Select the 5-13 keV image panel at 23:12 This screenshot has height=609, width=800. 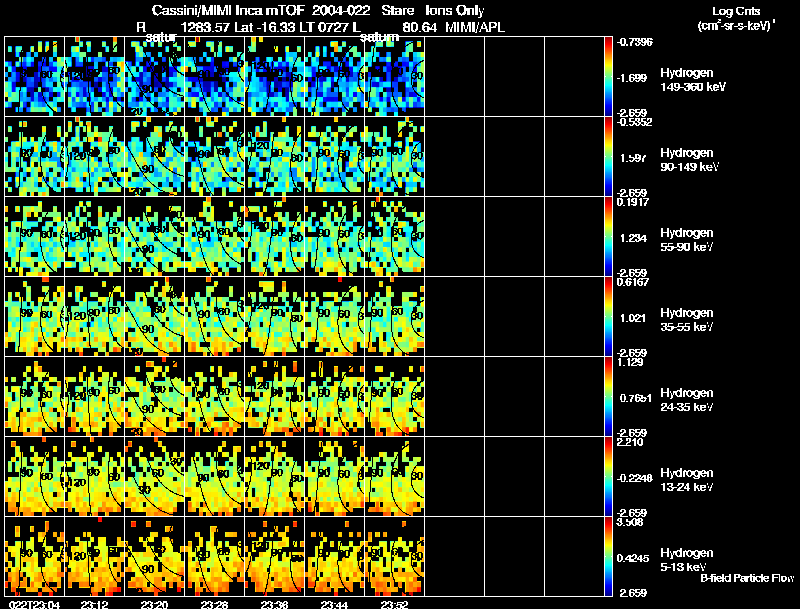pyautogui.click(x=94, y=557)
